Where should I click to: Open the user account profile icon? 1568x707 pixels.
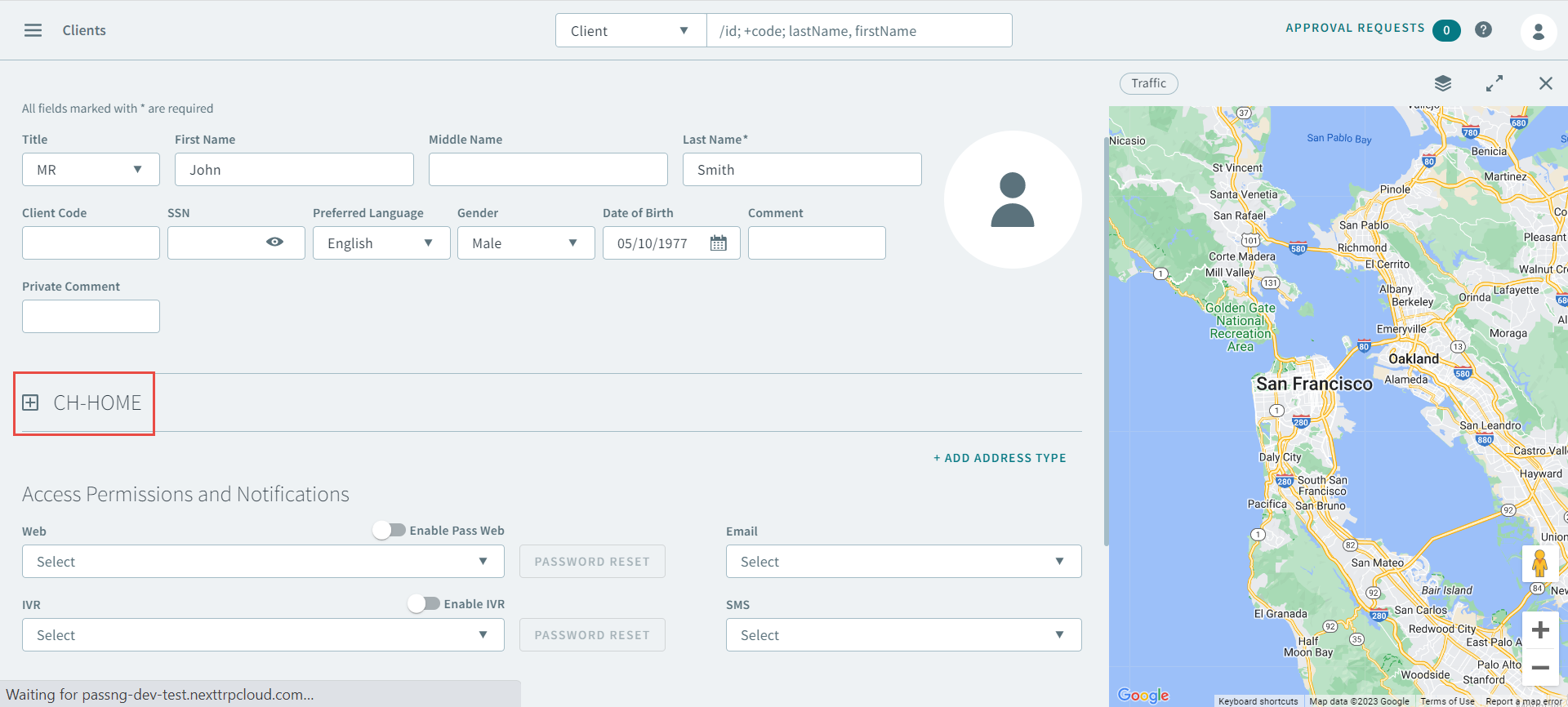point(1538,32)
